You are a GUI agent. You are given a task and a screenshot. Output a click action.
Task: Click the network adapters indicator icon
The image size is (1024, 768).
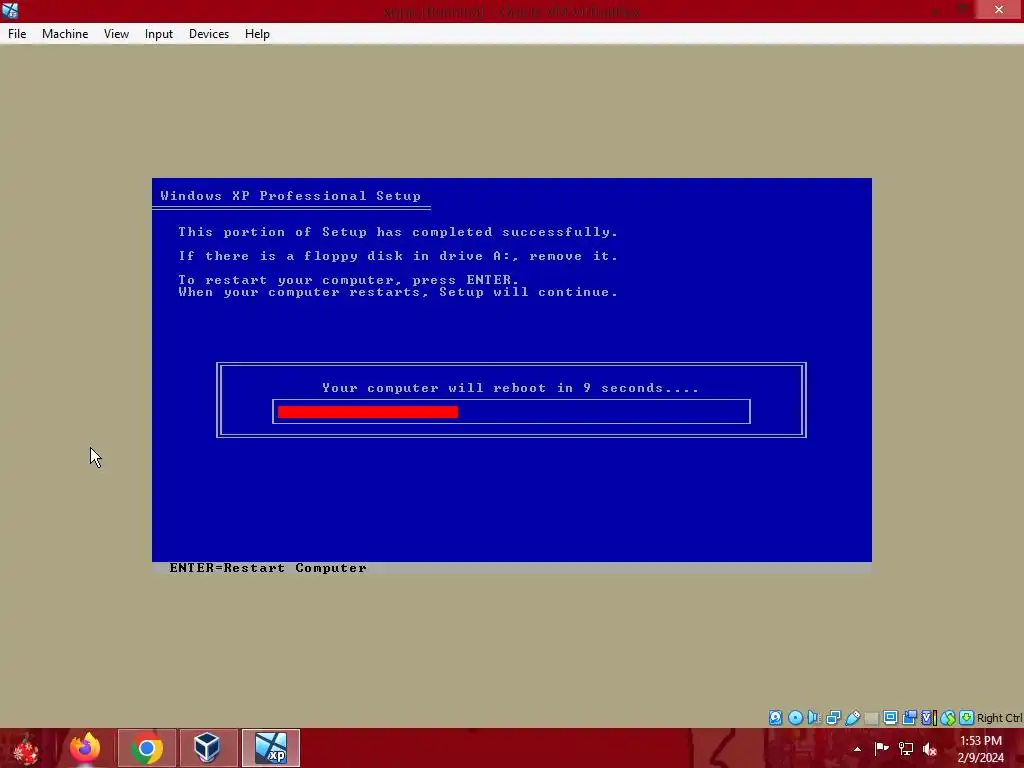pos(833,718)
